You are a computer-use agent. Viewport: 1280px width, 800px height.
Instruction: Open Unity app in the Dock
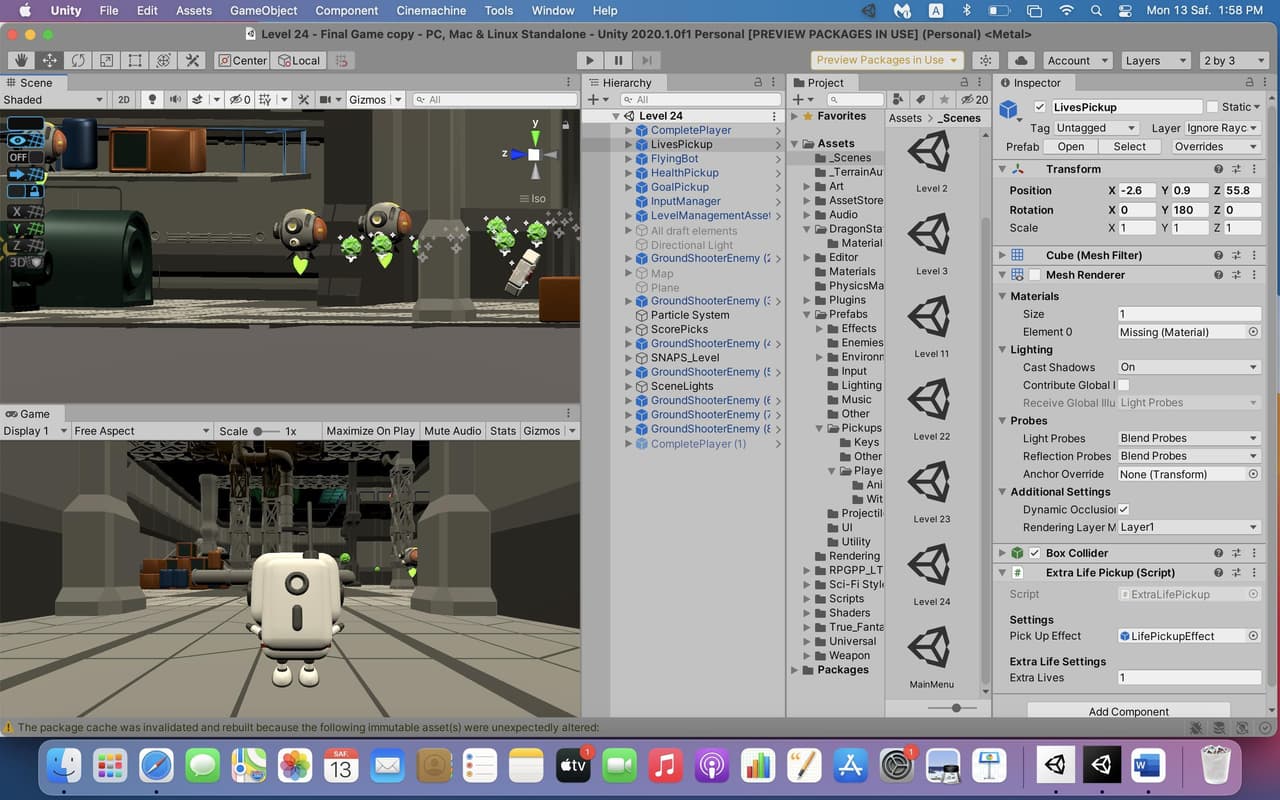[1055, 766]
